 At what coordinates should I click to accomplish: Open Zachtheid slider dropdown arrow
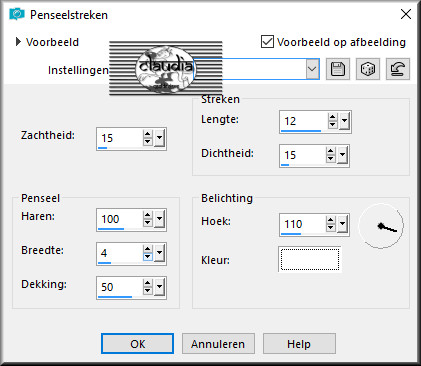[160, 138]
